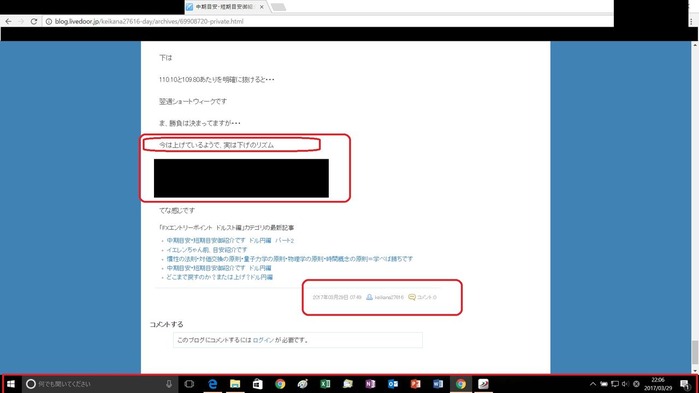Launch Outlook from the taskbar
This screenshot has width=699, height=393.
tap(393, 384)
